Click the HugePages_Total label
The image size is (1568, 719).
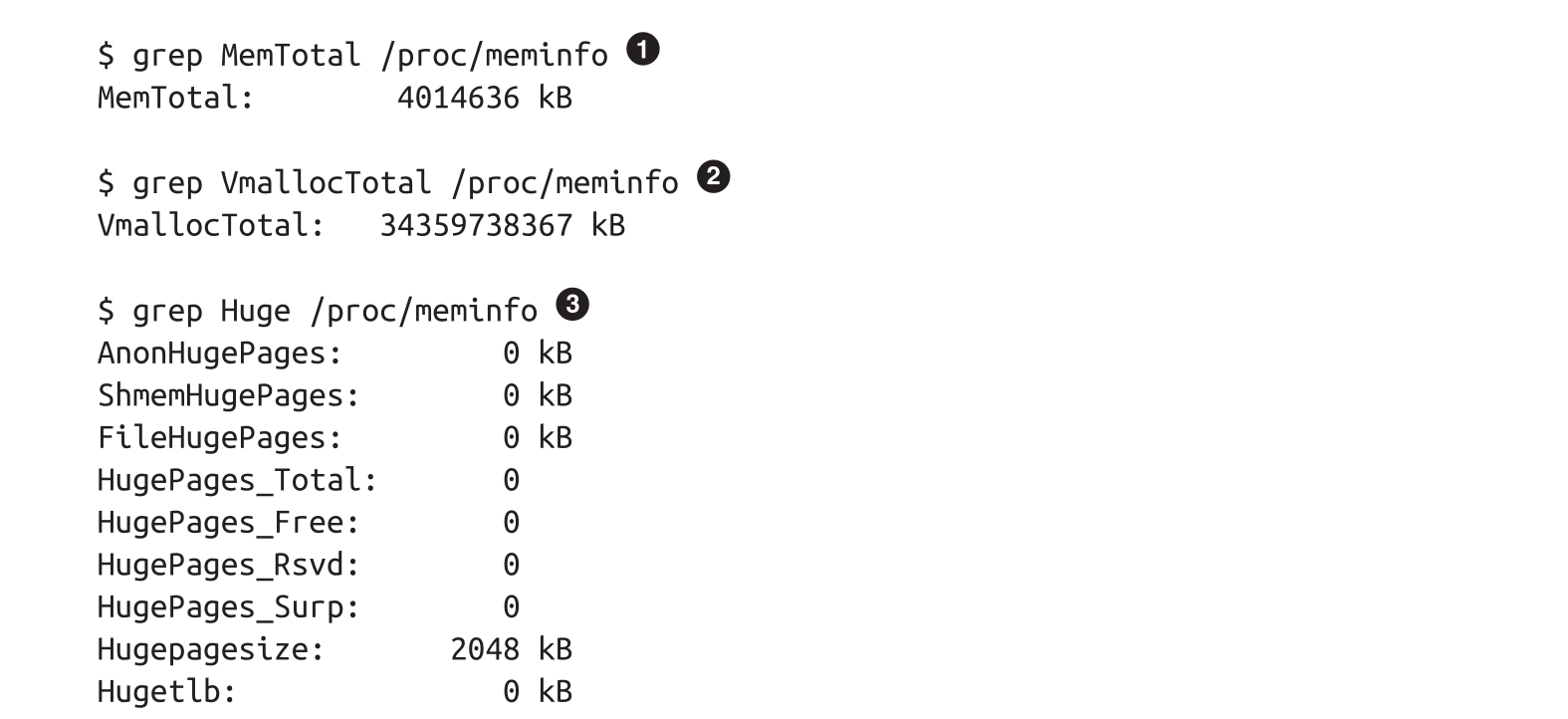pos(237,481)
